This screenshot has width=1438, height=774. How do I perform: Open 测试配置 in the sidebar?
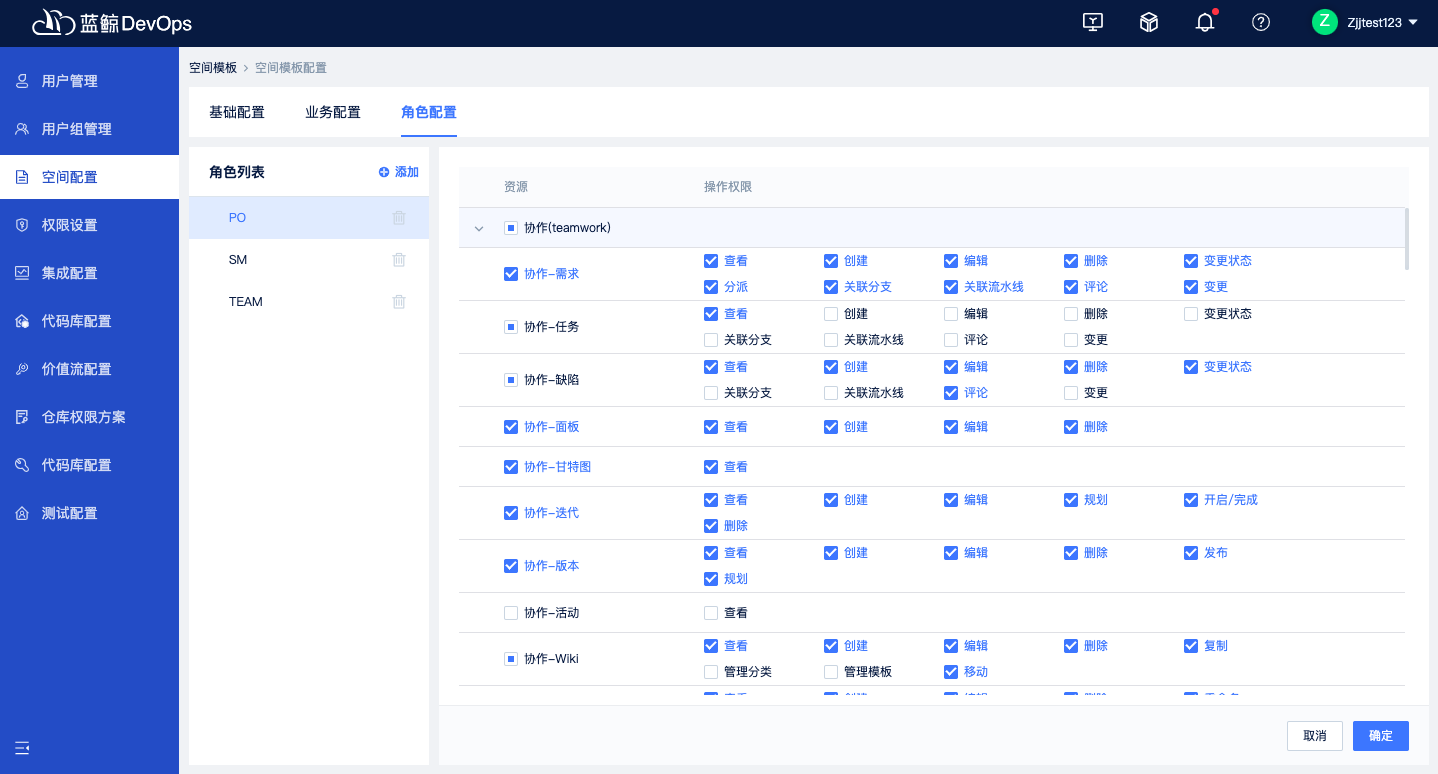coord(89,513)
